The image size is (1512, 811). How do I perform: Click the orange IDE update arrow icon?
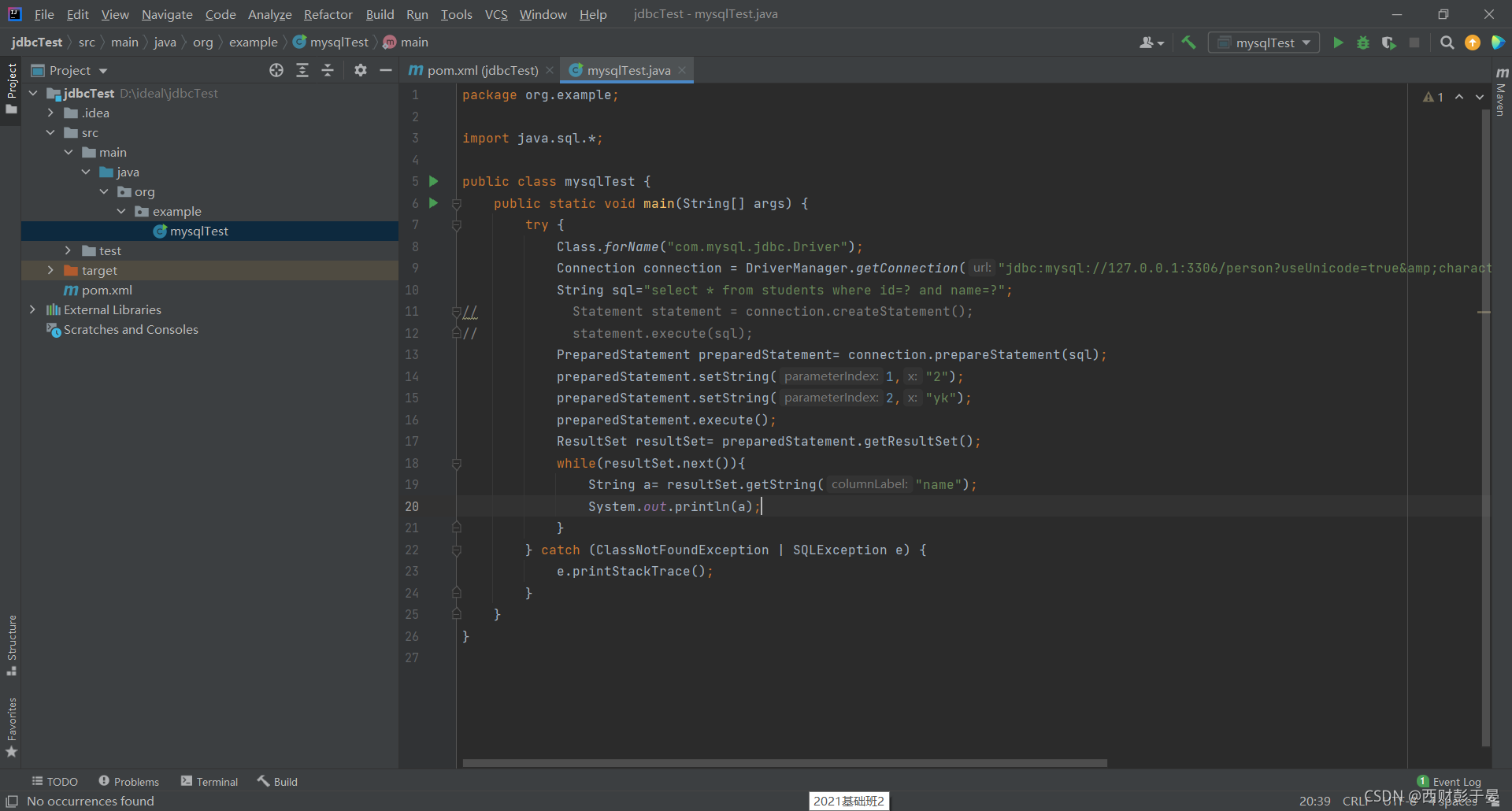(x=1472, y=43)
